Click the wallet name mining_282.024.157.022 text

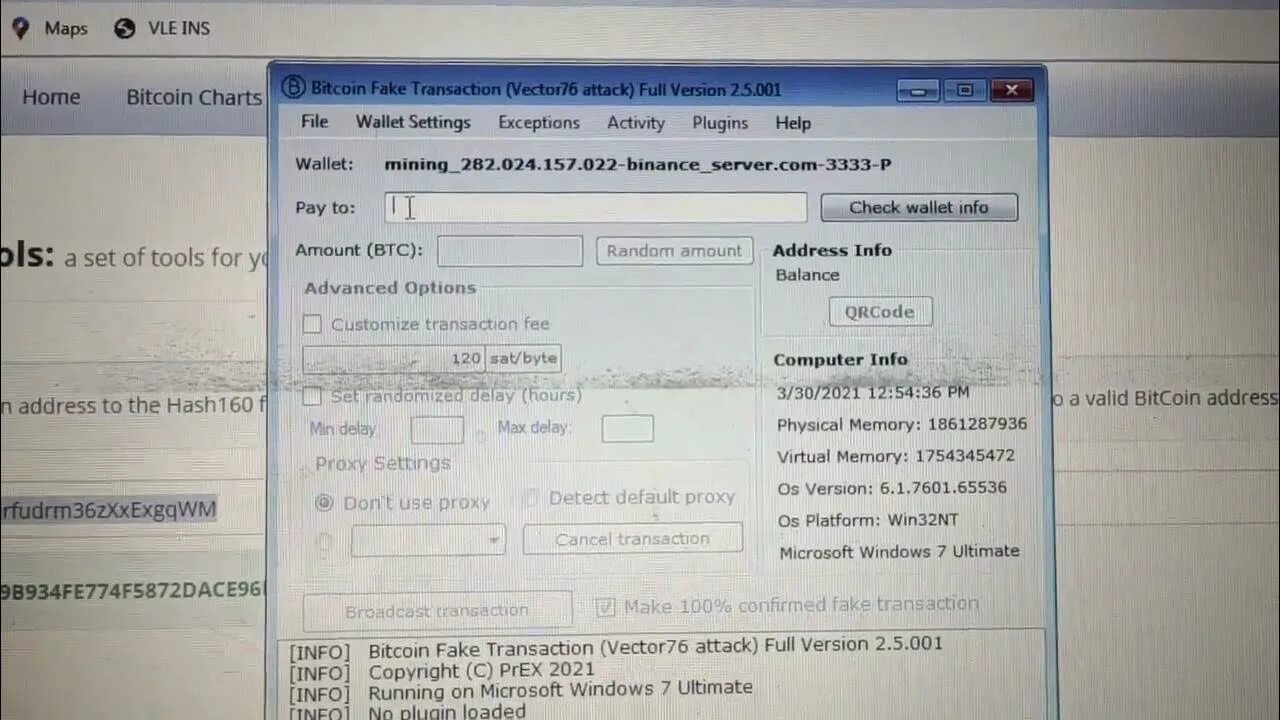tap(638, 164)
